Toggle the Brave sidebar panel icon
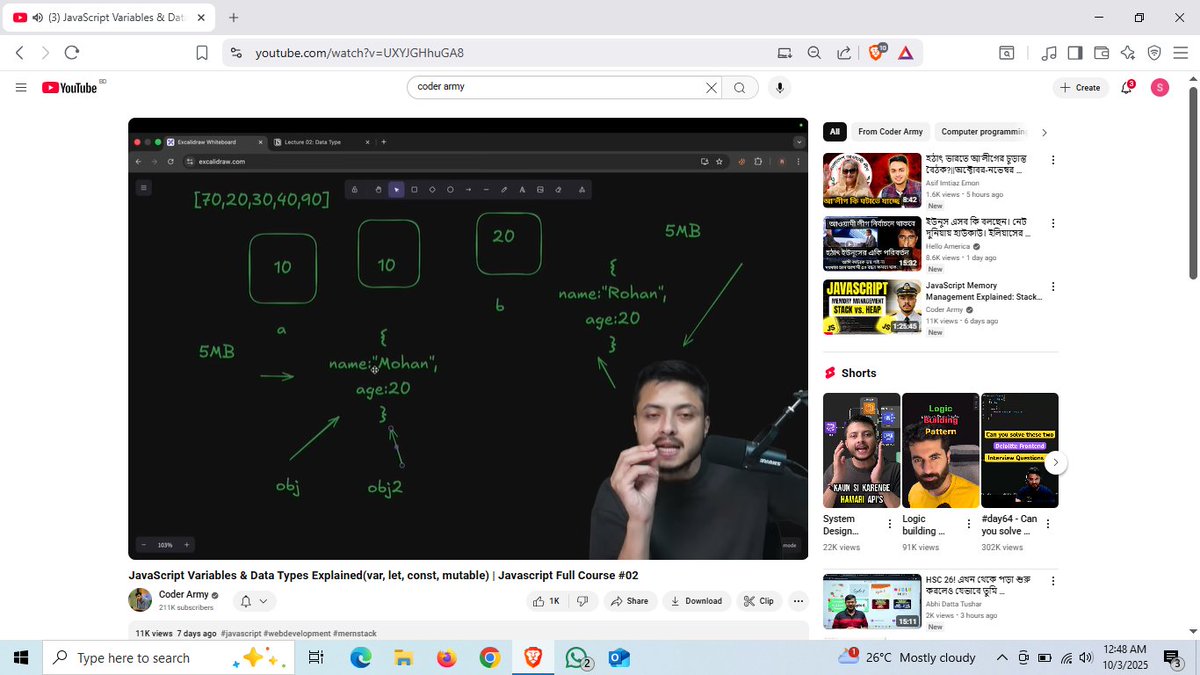Screen dimensions: 1200x675 coord(1075,53)
